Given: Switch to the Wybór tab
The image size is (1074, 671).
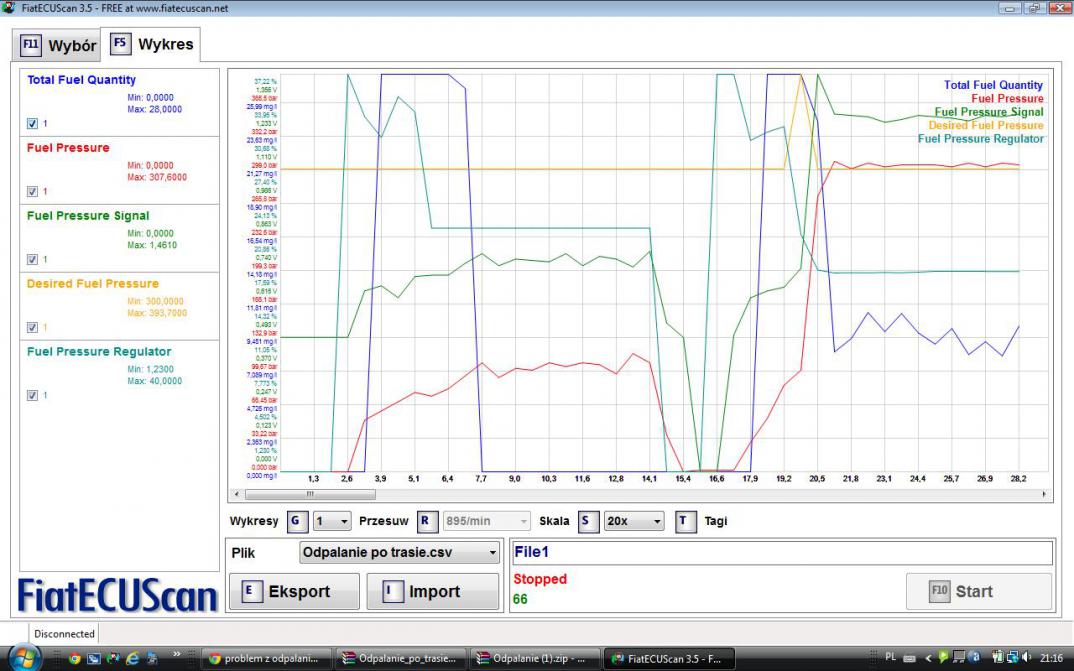Looking at the screenshot, I should pos(58,45).
